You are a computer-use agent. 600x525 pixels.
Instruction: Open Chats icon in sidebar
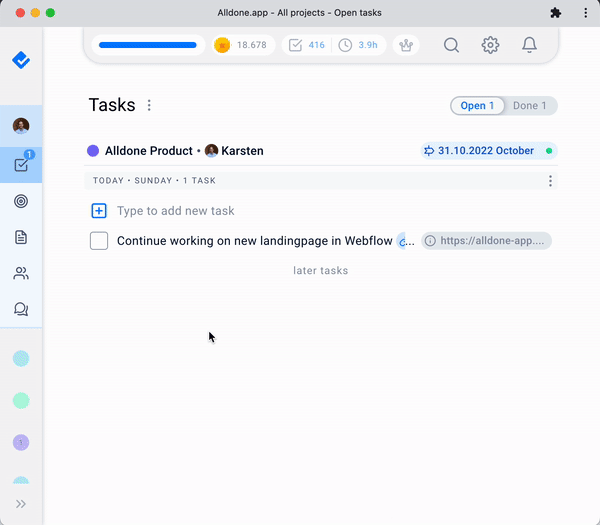click(x=21, y=309)
